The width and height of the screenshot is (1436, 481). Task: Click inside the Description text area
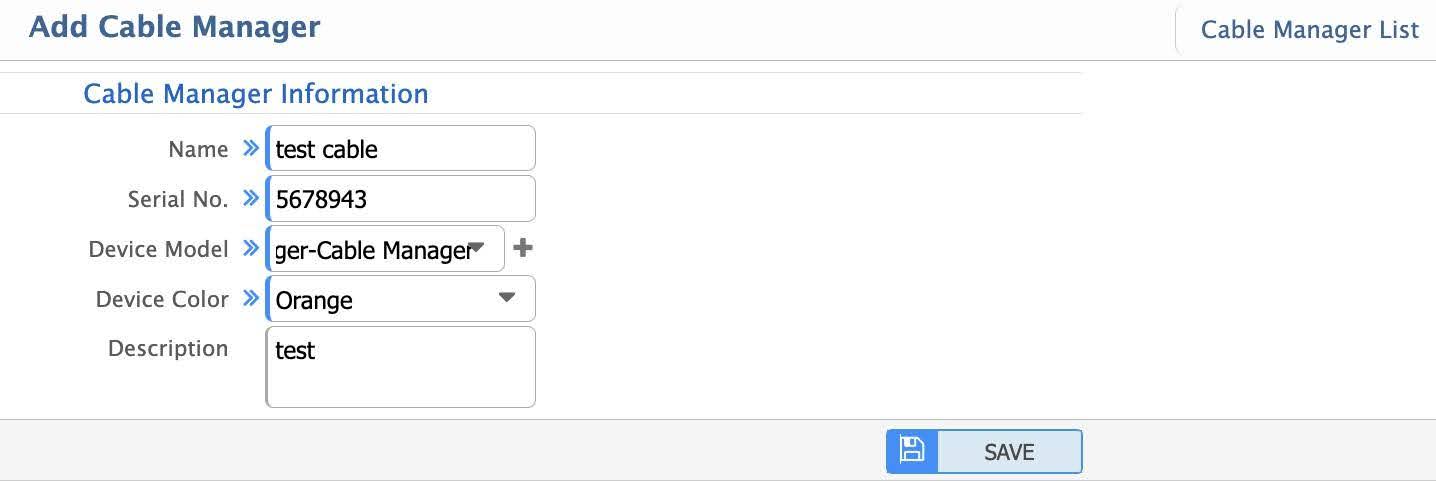click(401, 367)
